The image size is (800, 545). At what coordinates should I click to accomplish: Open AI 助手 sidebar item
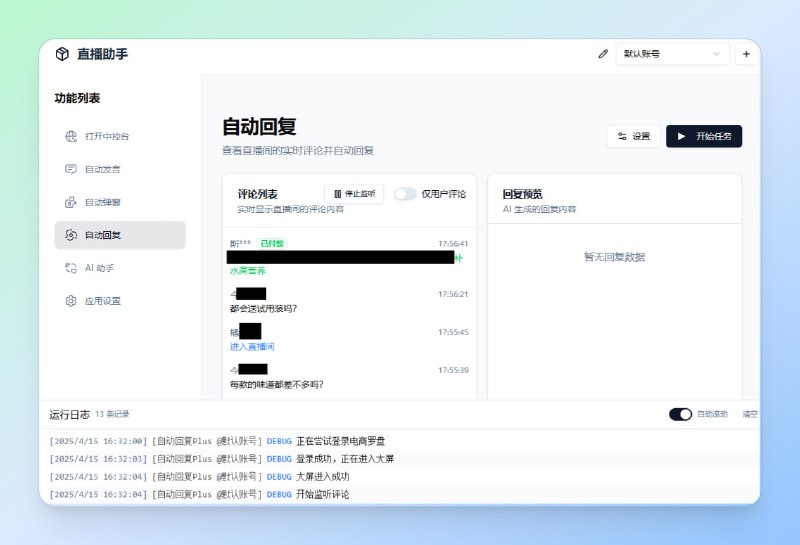click(120, 268)
